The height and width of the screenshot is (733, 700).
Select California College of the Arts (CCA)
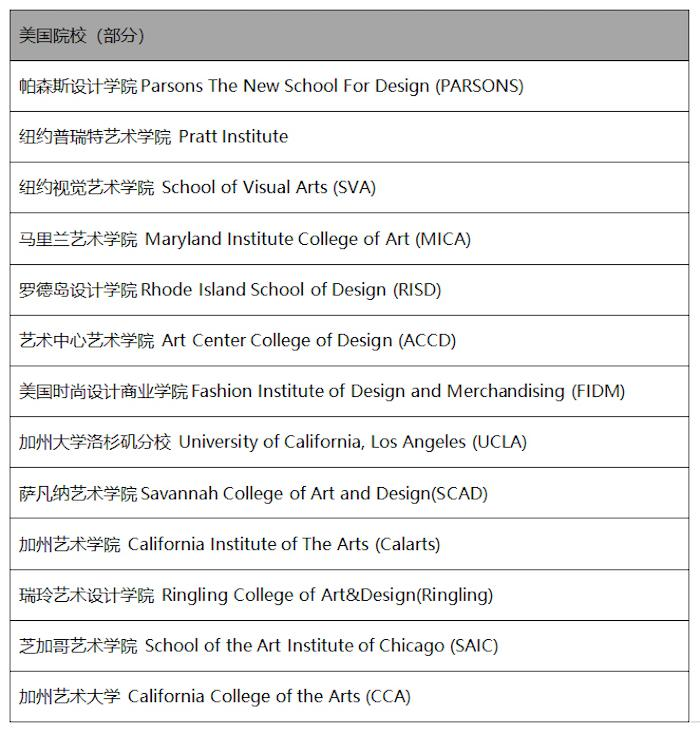(x=349, y=697)
